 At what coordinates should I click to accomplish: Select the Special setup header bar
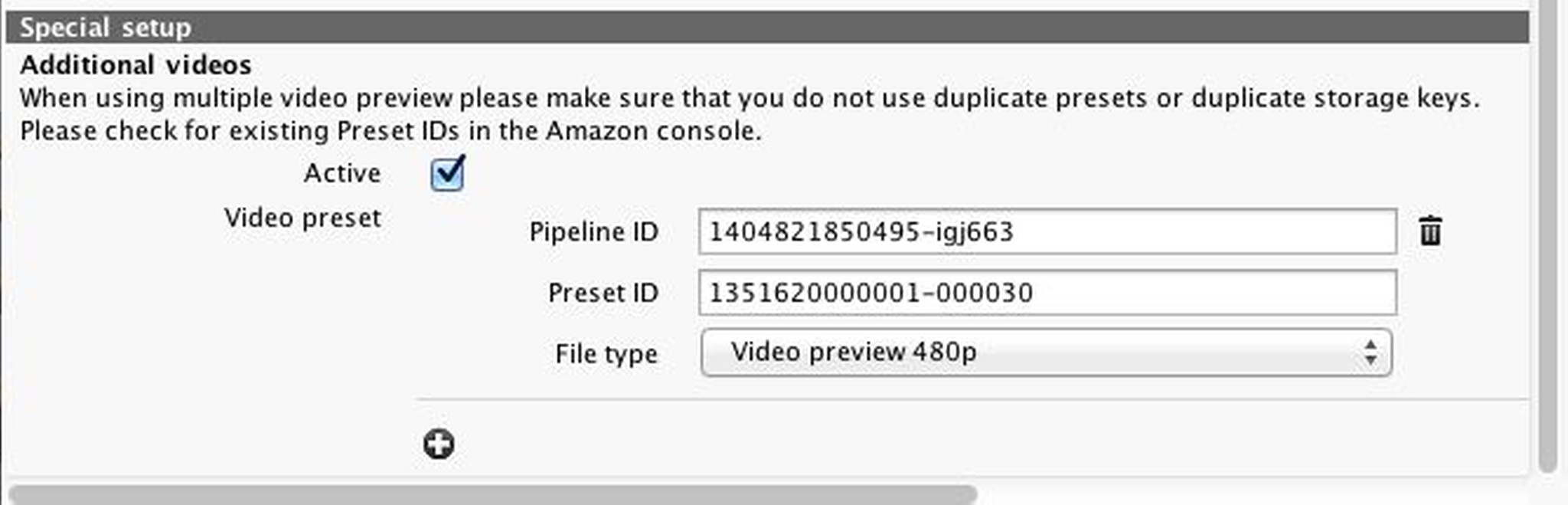pyautogui.click(x=766, y=28)
